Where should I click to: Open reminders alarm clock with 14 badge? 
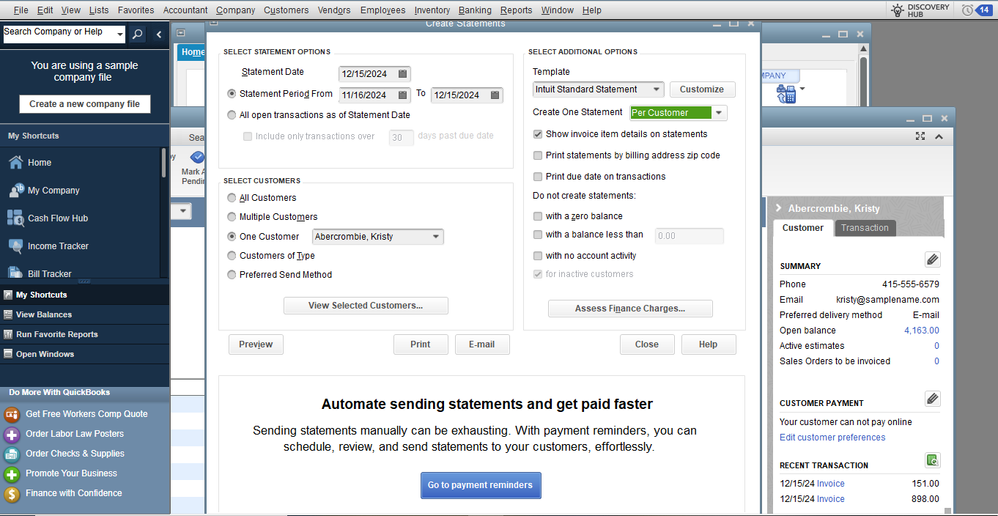977,10
